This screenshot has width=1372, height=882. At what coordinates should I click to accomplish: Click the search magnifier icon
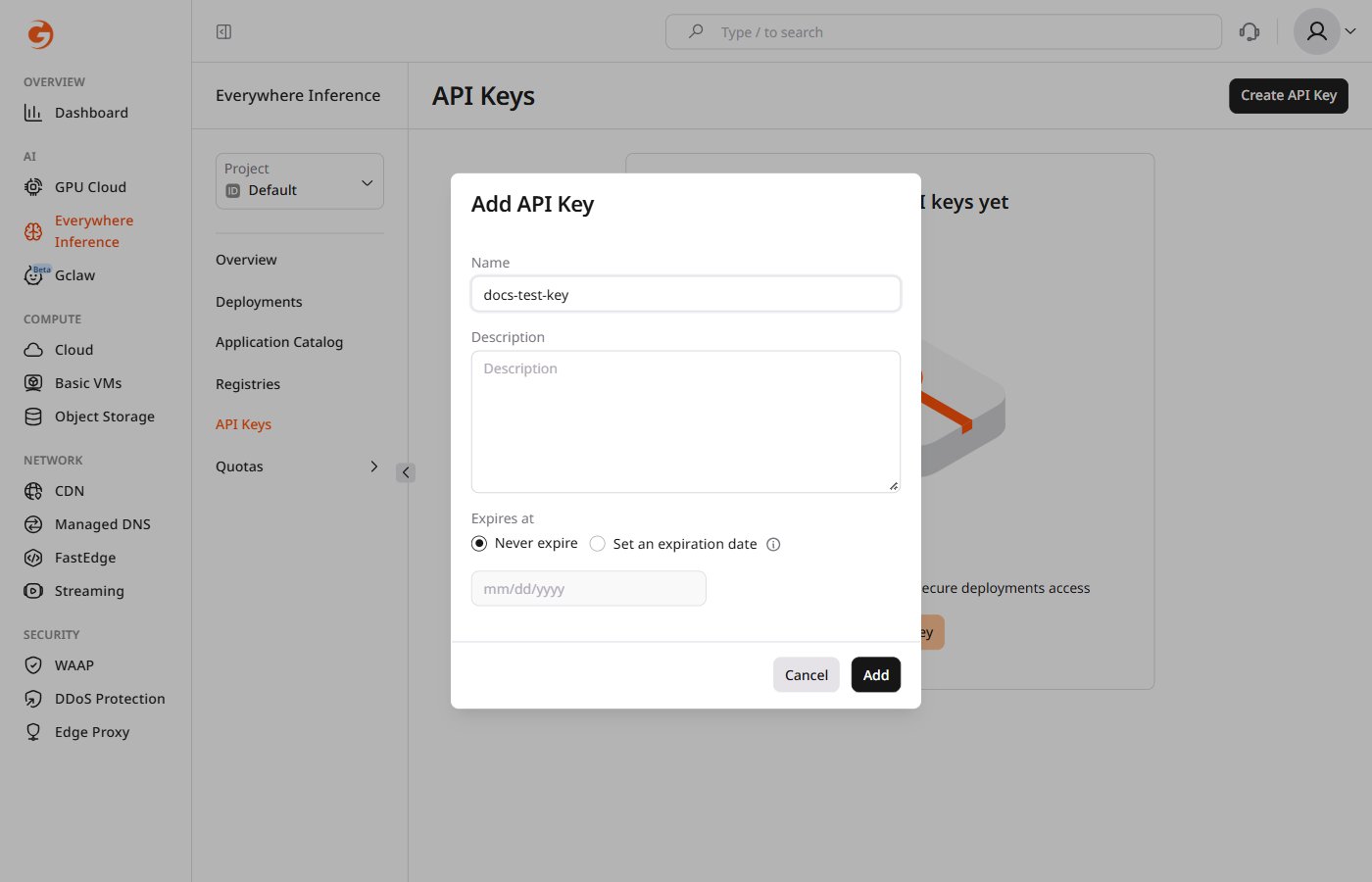pos(696,31)
